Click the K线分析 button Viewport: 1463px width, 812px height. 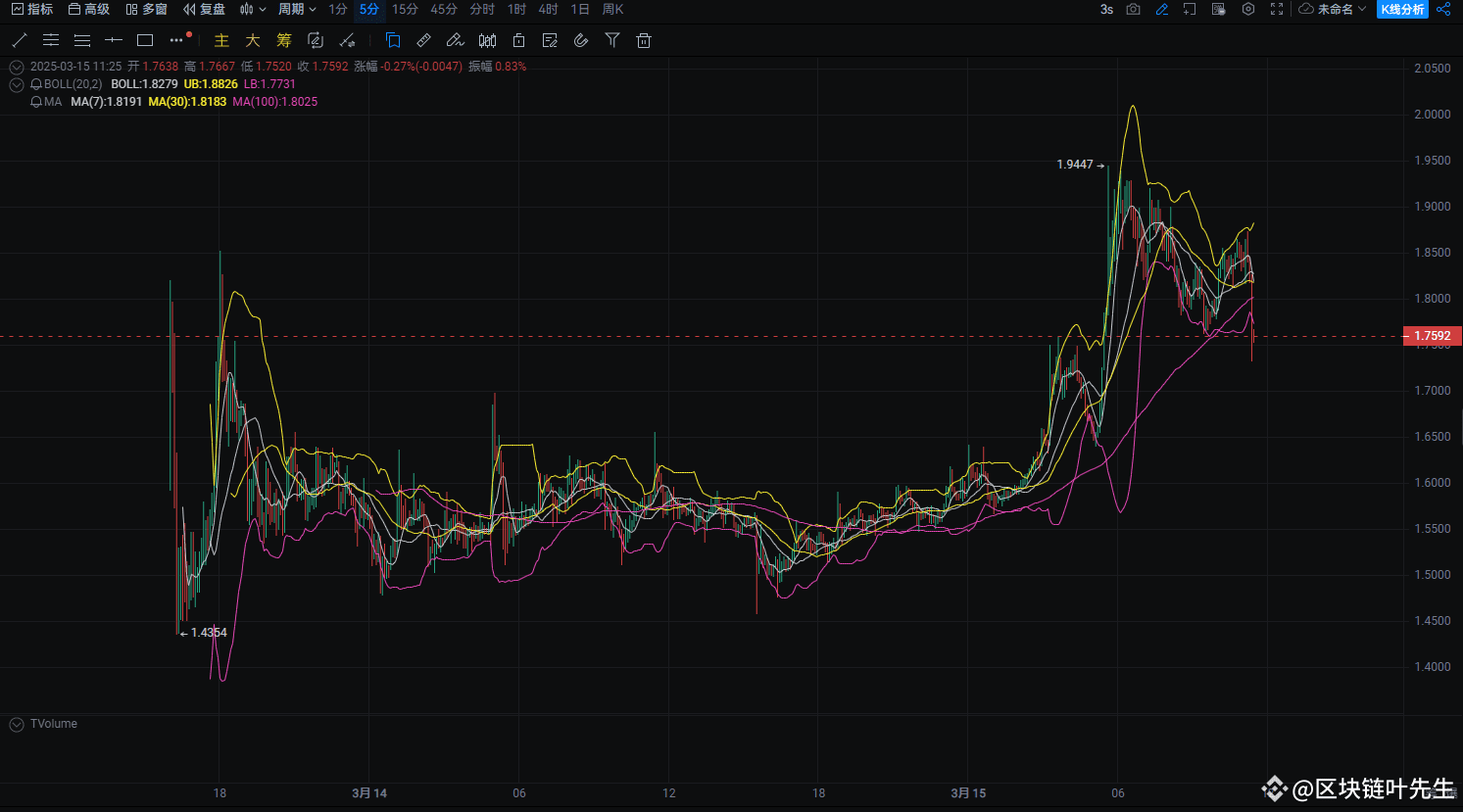click(1402, 9)
